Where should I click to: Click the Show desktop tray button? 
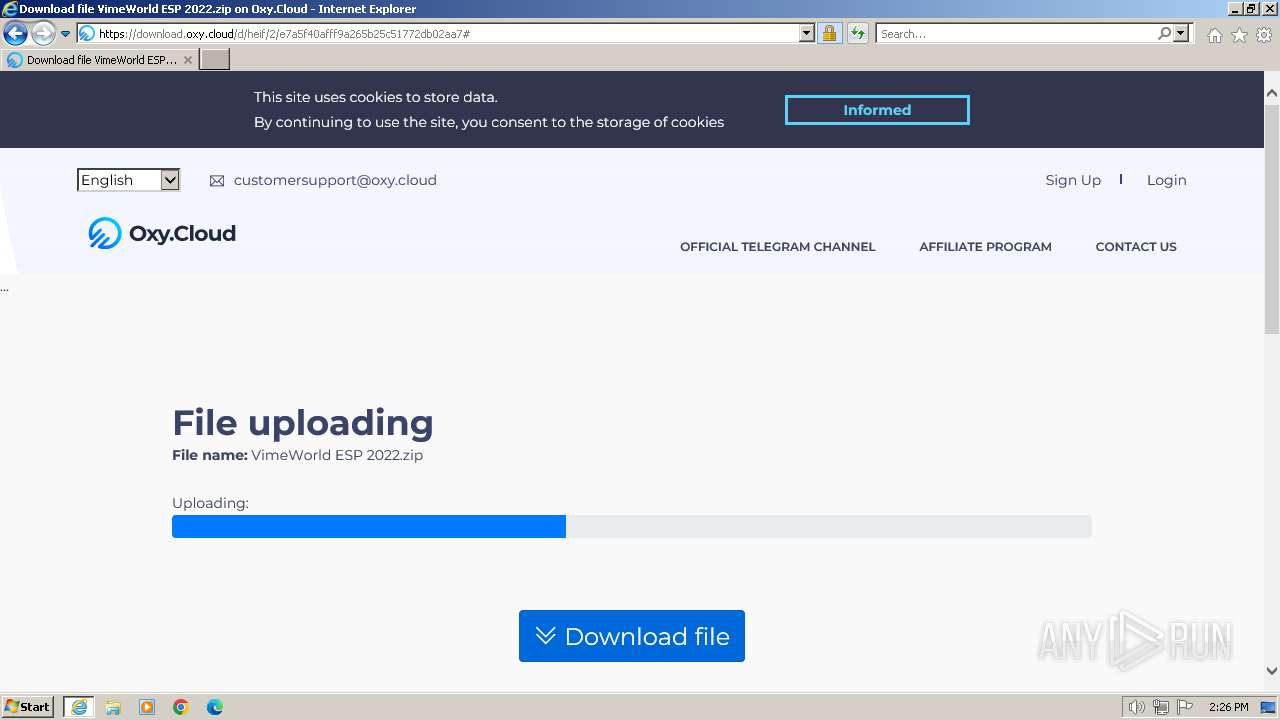coord(1269,707)
